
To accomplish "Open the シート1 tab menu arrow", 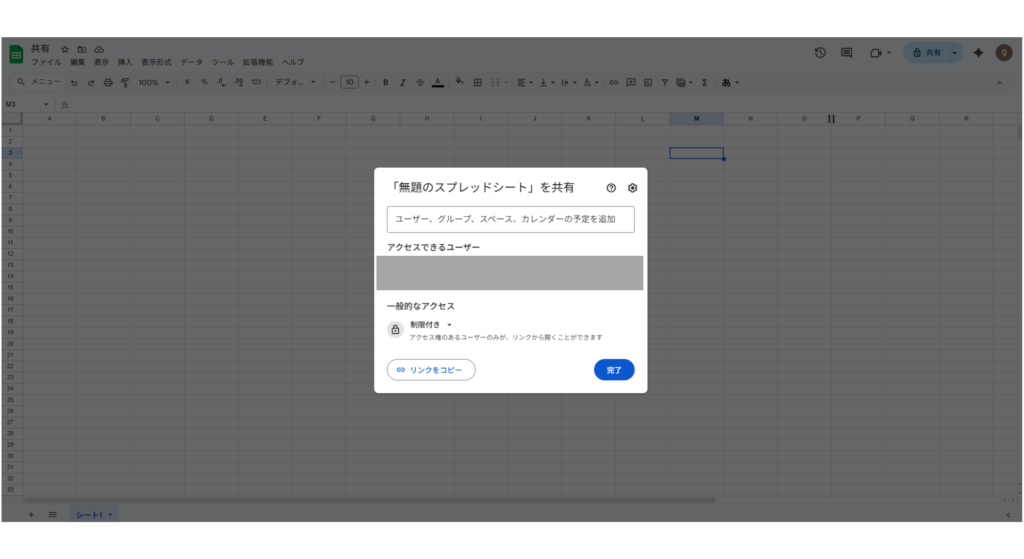I will pos(110,515).
